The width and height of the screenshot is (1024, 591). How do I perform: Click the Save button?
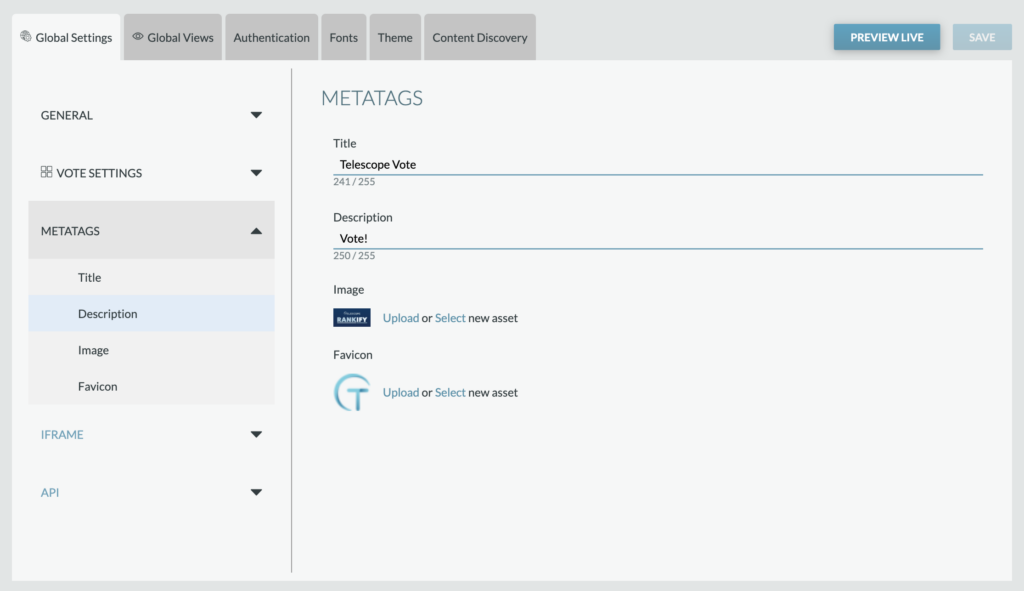982,37
